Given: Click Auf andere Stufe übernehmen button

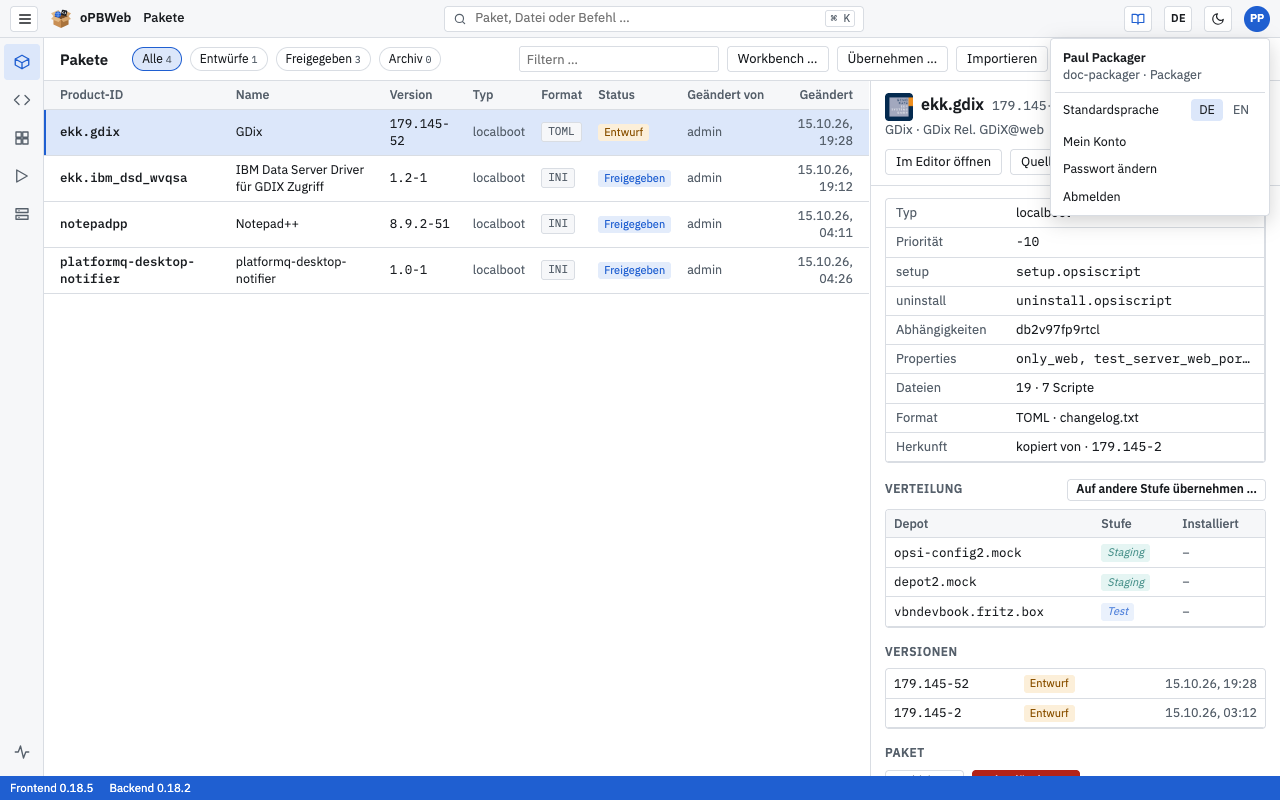Looking at the screenshot, I should coord(1166,489).
